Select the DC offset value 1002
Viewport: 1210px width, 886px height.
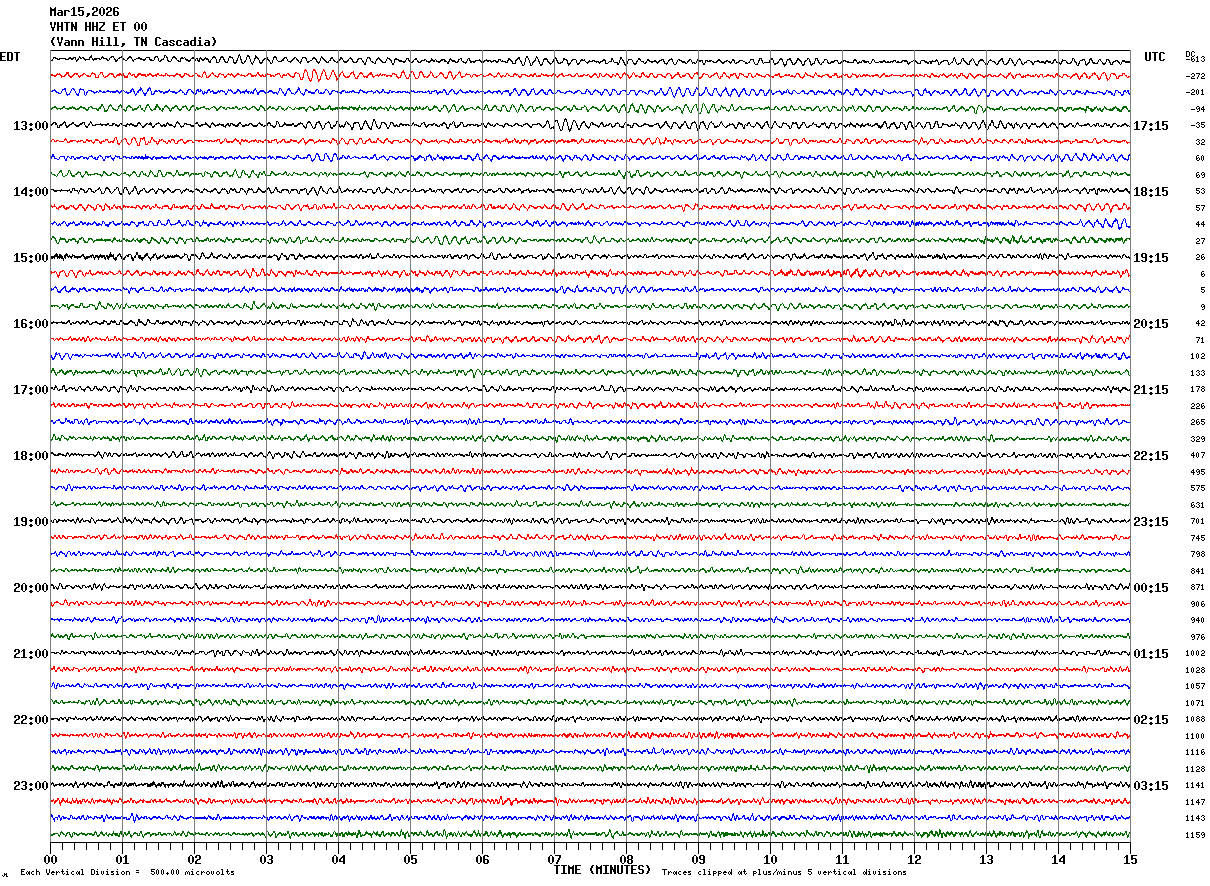(1195, 654)
